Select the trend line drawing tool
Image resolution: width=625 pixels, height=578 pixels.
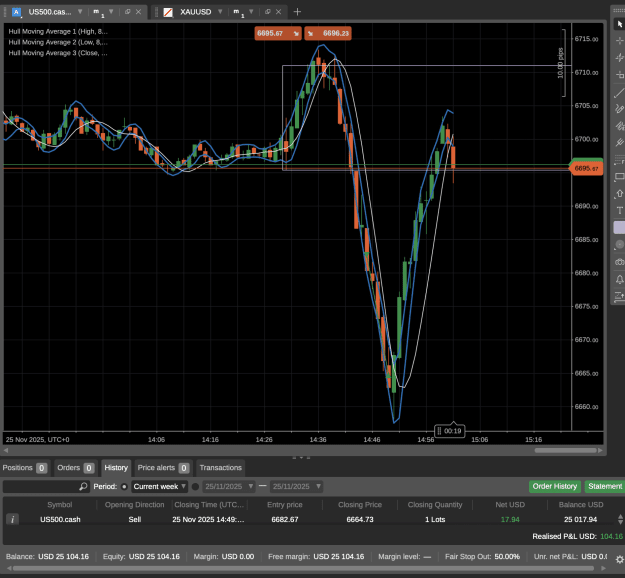[x=619, y=93]
